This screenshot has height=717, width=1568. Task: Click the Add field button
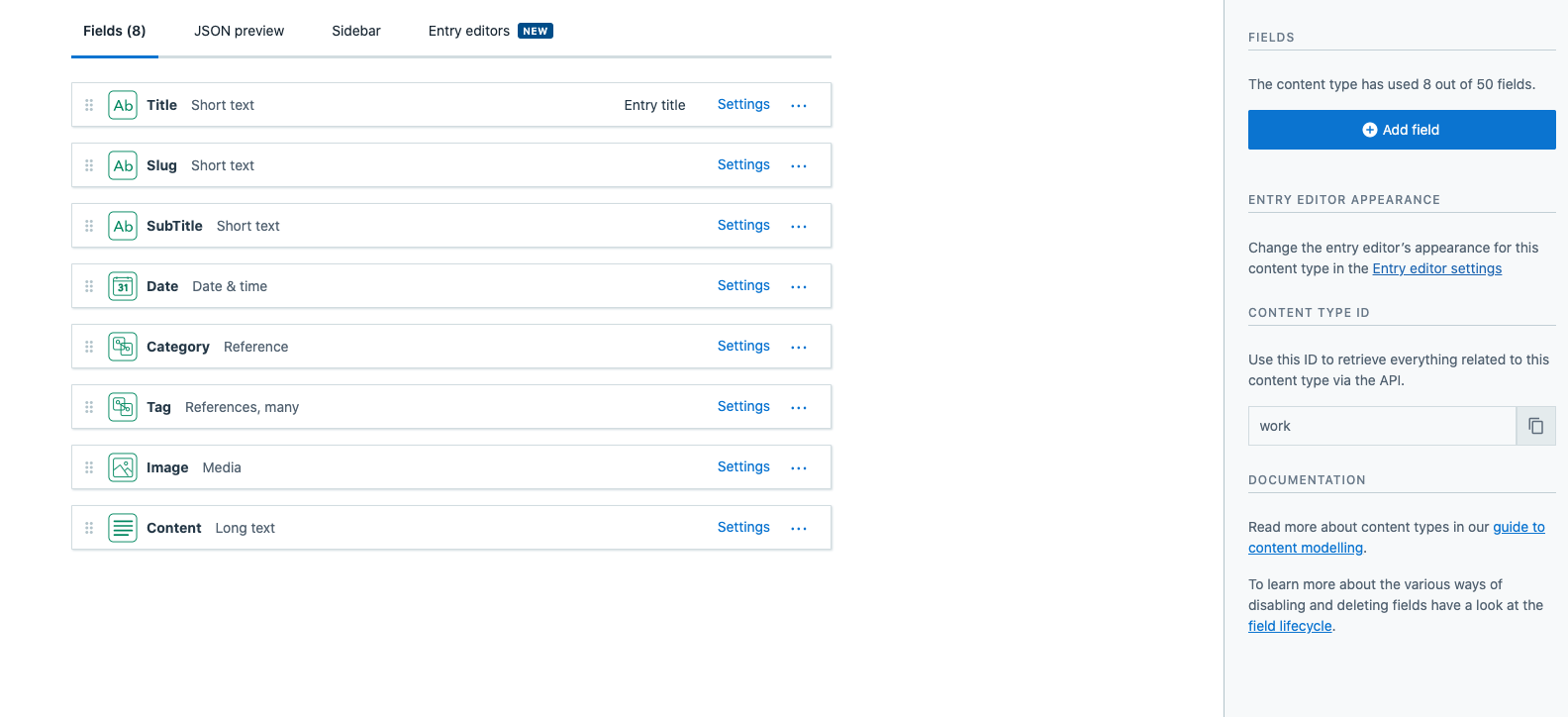1402,130
